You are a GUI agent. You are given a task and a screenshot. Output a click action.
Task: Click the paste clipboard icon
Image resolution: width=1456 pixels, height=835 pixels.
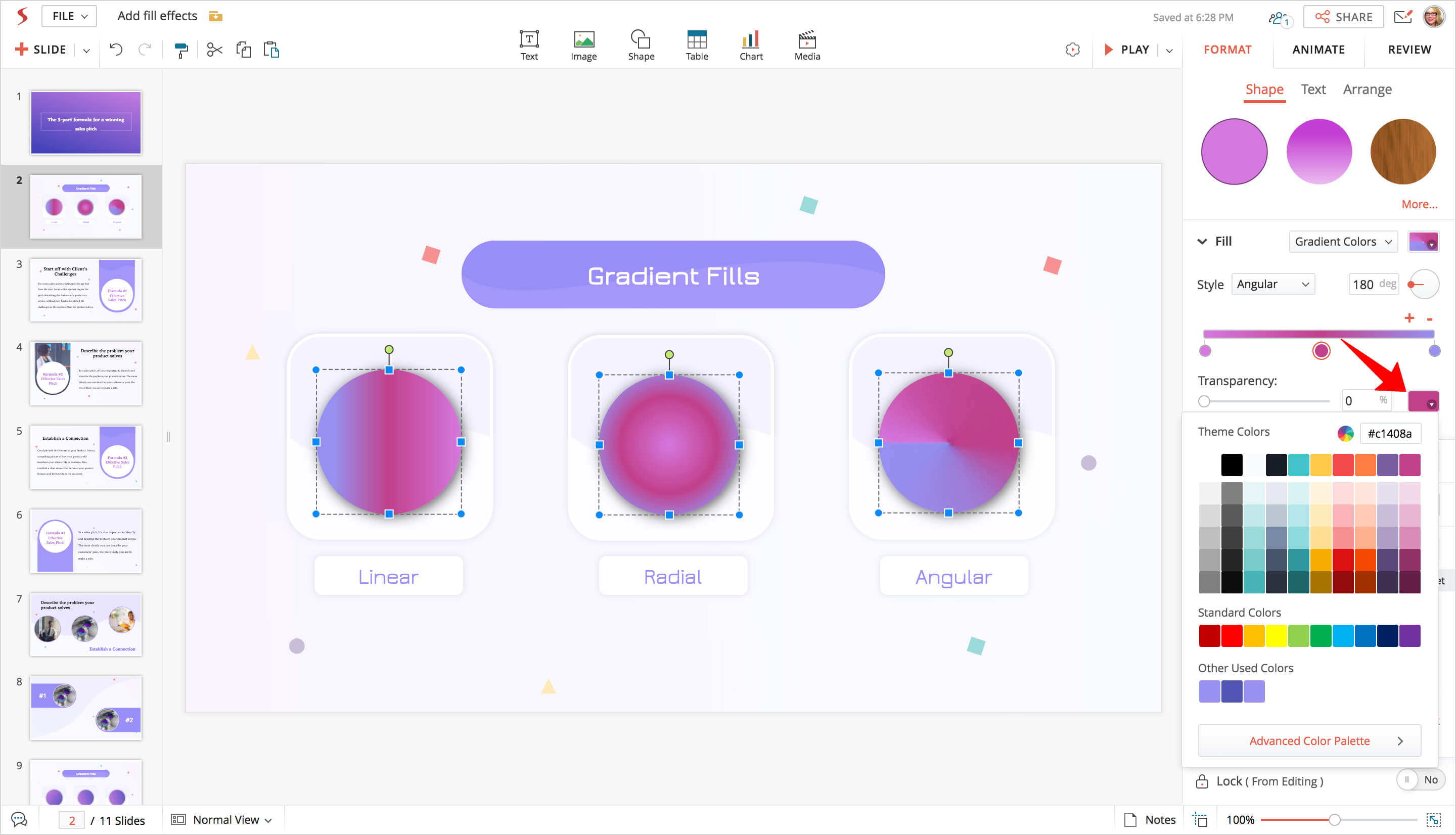(271, 50)
